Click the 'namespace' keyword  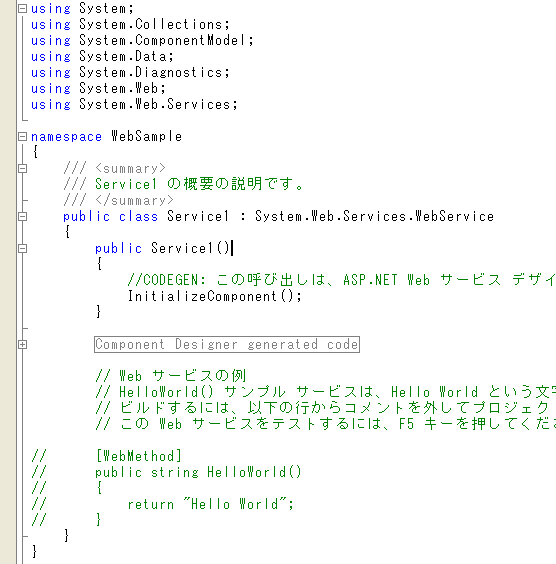67,136
